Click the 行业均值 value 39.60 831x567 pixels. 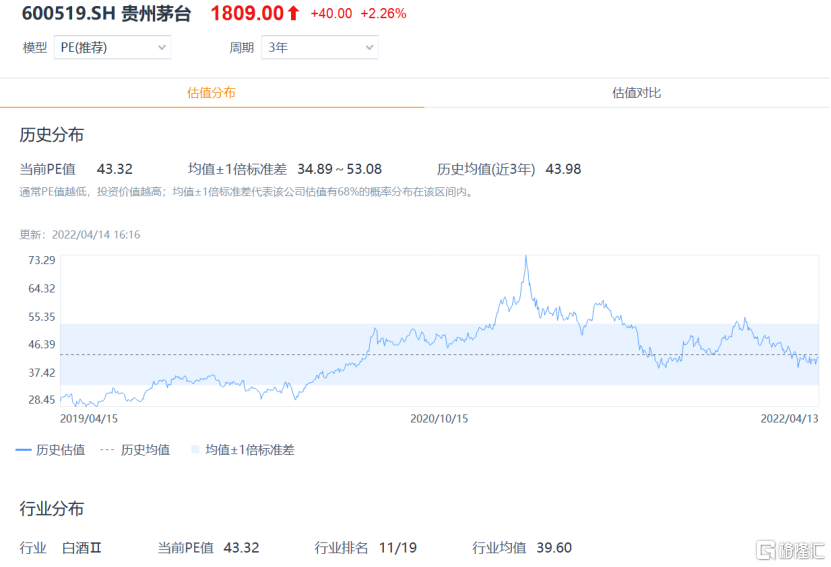tap(554, 548)
